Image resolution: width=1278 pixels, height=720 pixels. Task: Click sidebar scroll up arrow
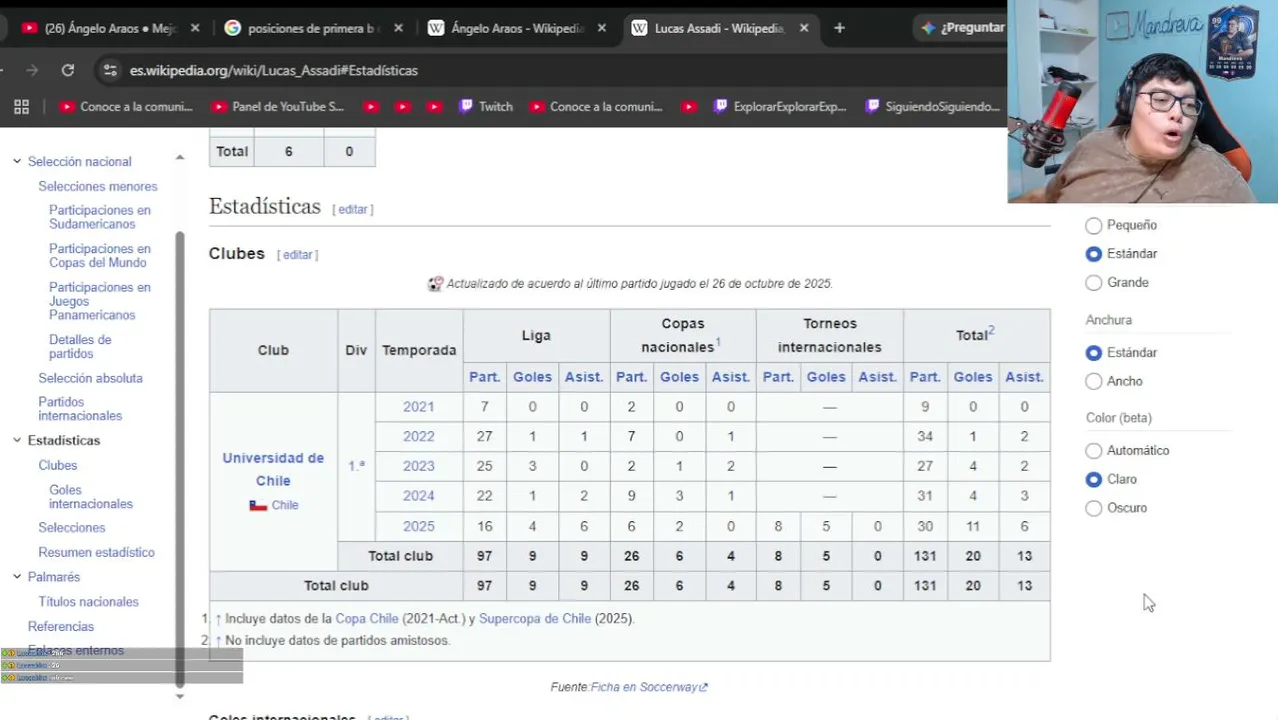pos(180,158)
